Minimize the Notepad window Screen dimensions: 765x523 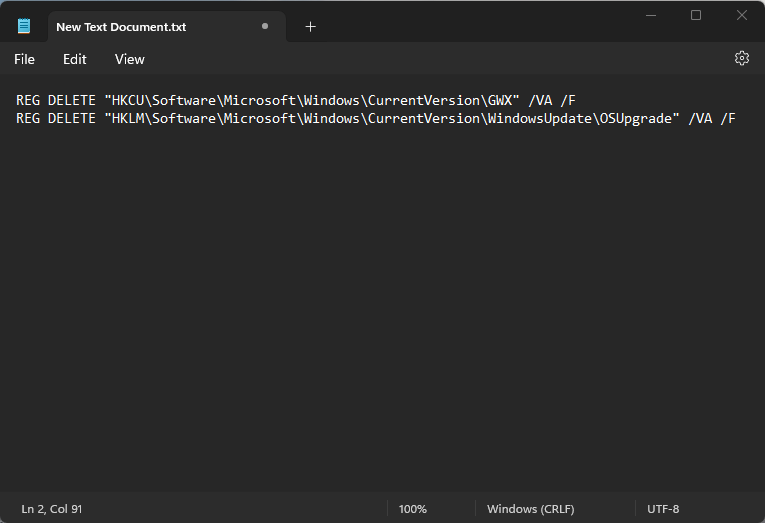tap(650, 15)
